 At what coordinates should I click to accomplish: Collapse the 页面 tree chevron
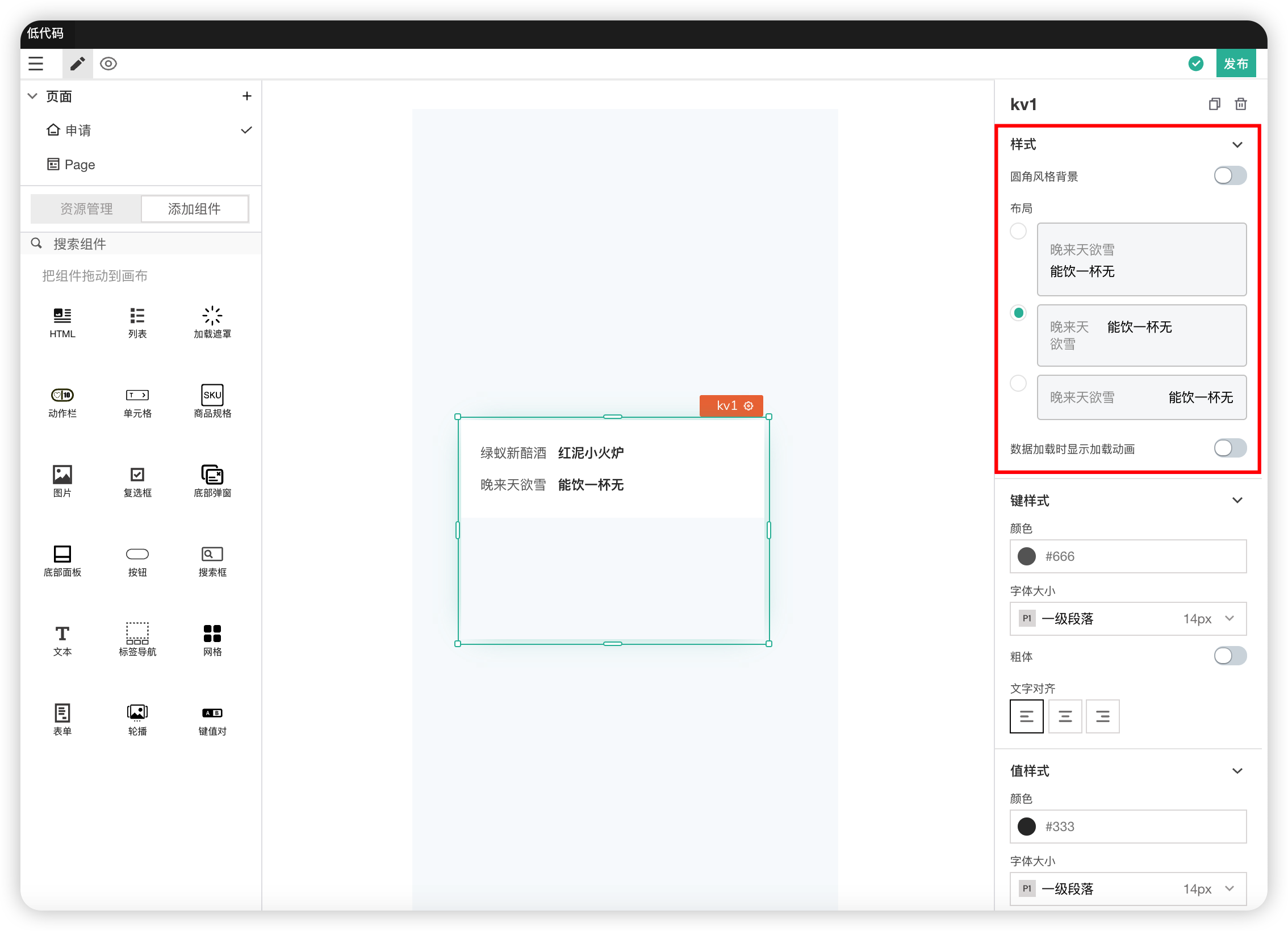[x=33, y=96]
